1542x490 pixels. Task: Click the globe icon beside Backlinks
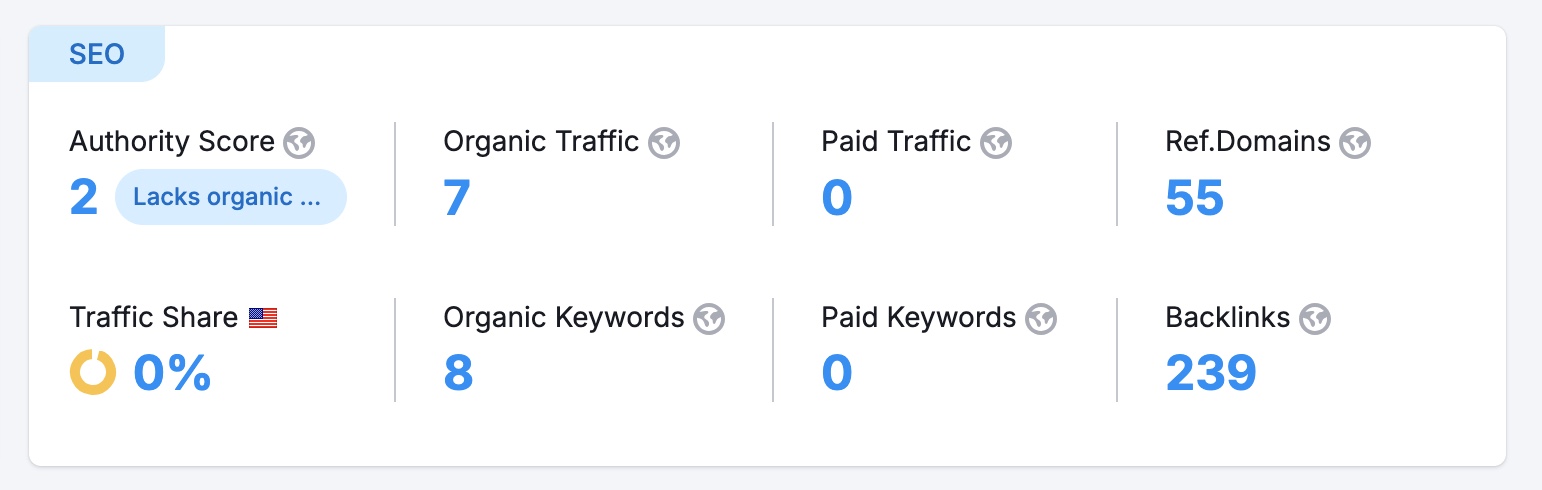pos(1315,319)
